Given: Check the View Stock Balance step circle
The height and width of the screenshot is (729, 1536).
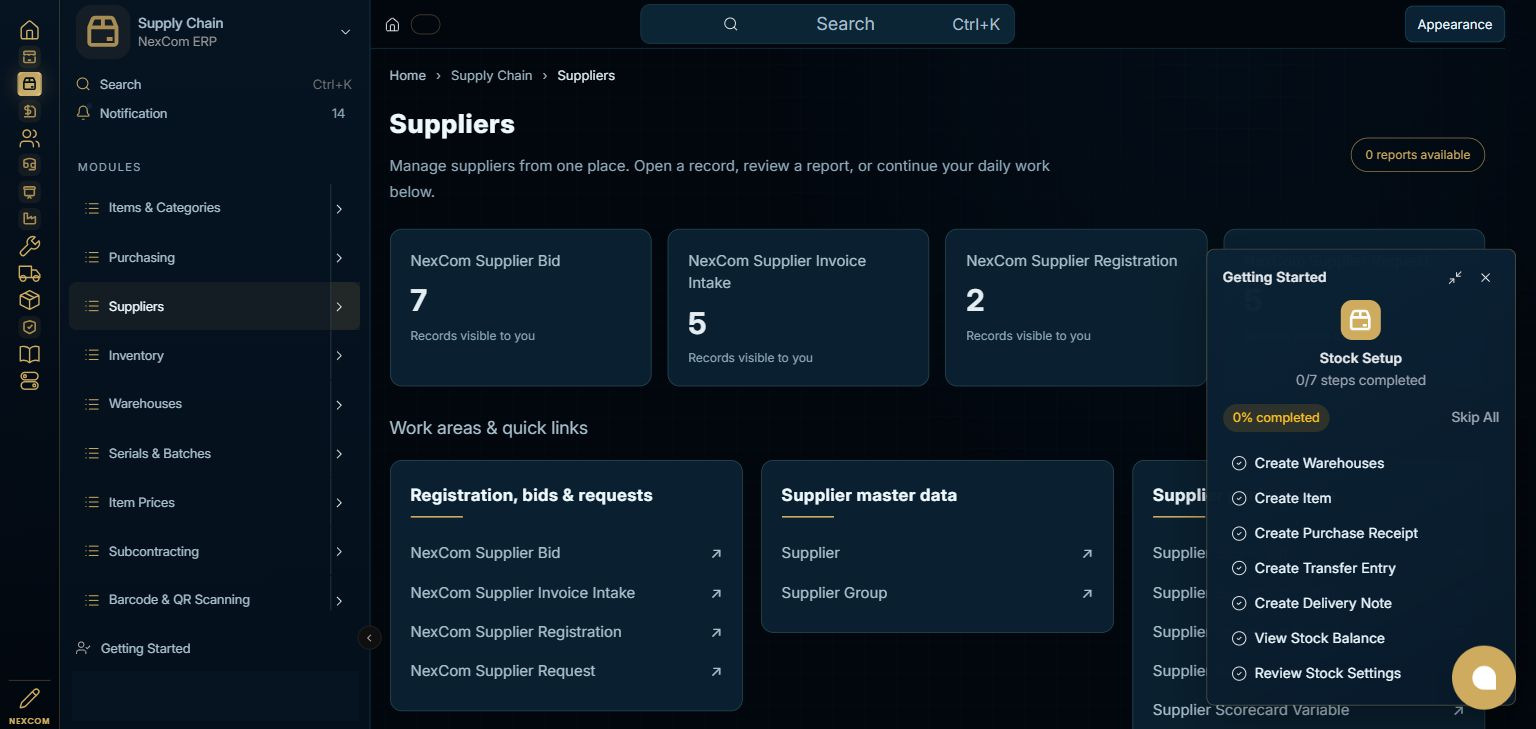Looking at the screenshot, I should (x=1239, y=638).
